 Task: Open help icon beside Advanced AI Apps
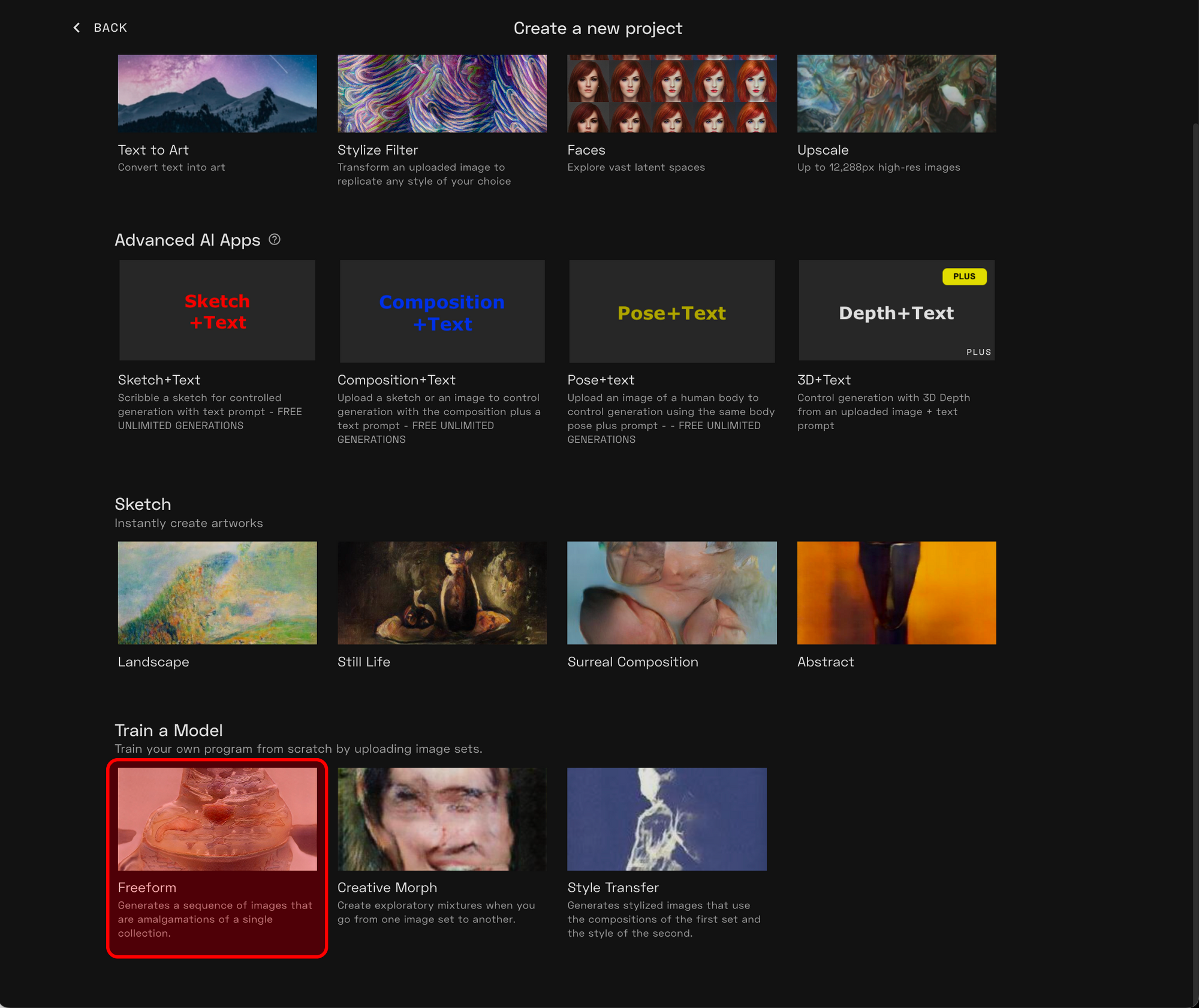tap(275, 240)
